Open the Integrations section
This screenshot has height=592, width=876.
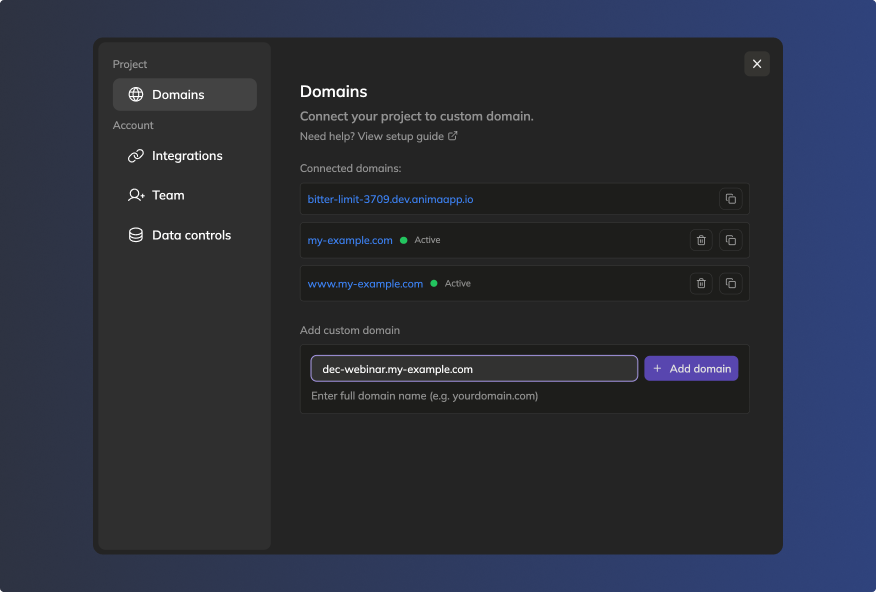[185, 156]
